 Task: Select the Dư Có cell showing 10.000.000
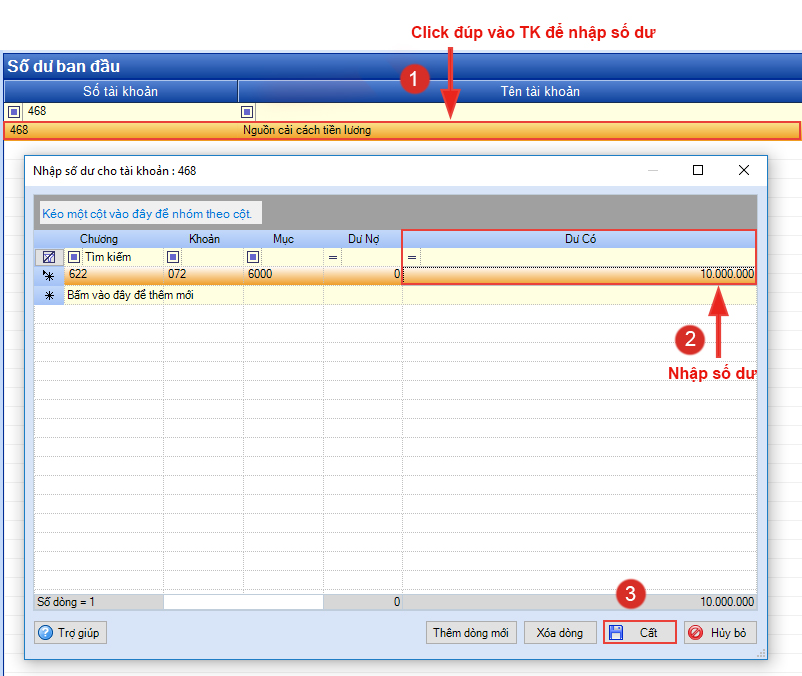point(580,274)
